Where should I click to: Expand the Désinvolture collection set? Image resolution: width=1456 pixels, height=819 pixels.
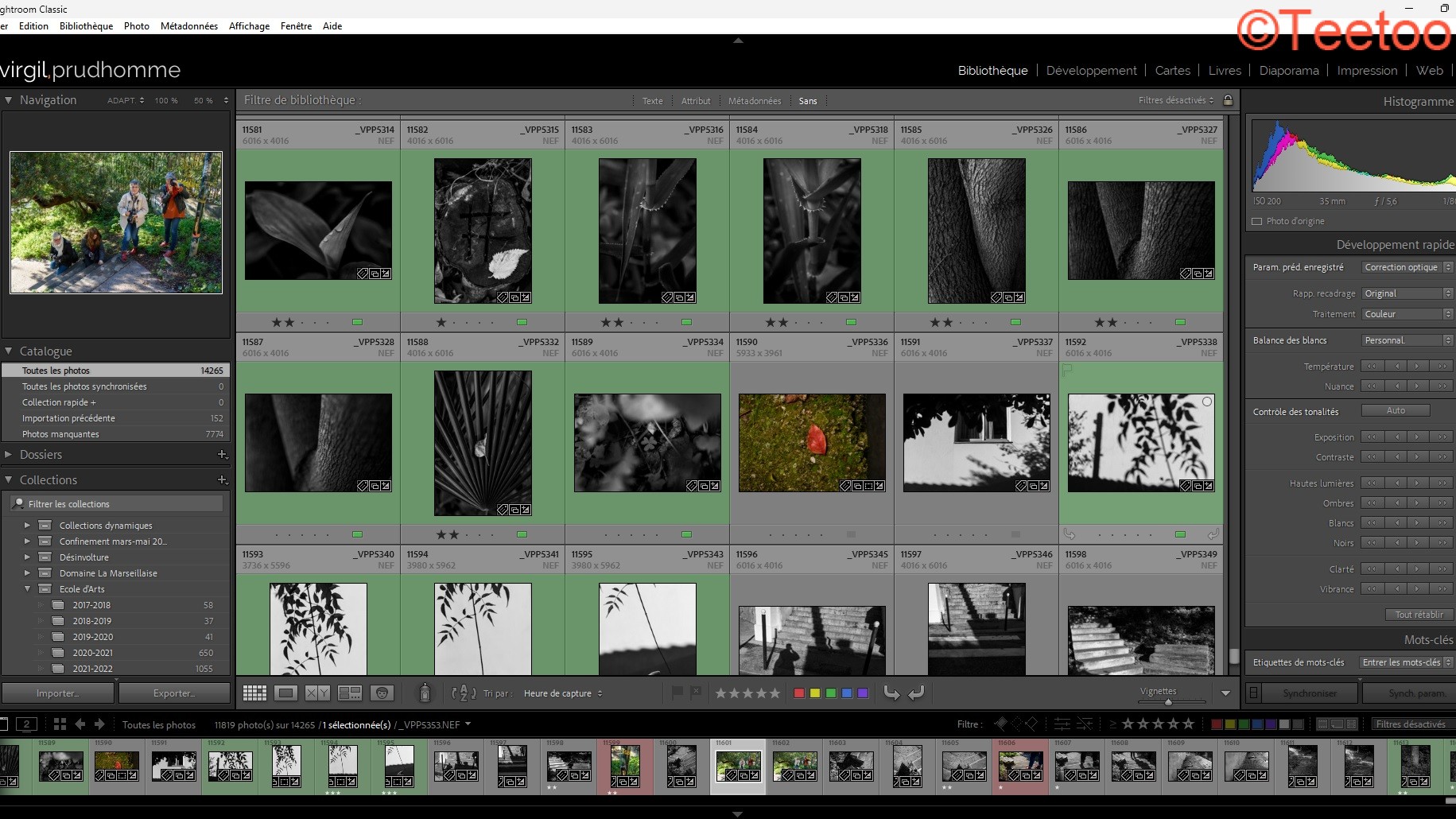click(x=27, y=557)
